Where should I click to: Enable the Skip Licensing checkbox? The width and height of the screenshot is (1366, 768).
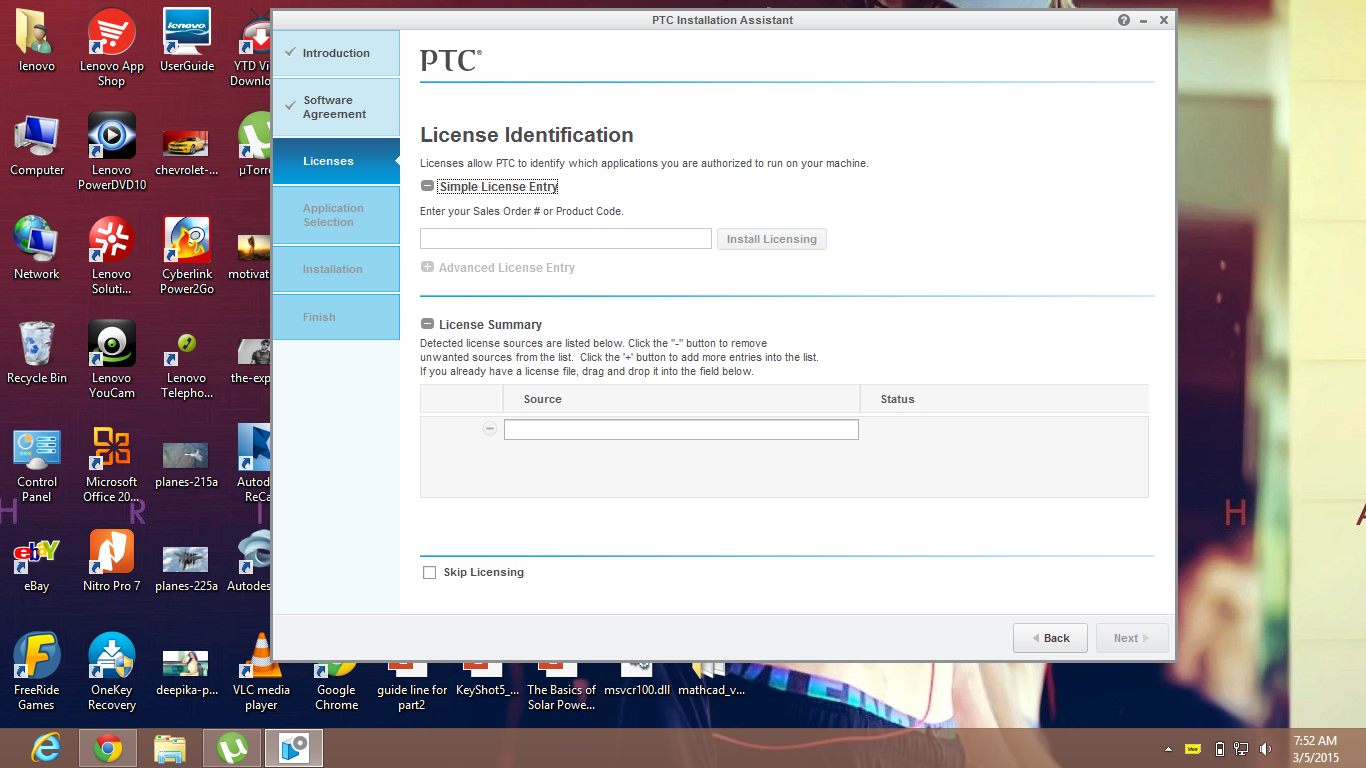coord(430,572)
